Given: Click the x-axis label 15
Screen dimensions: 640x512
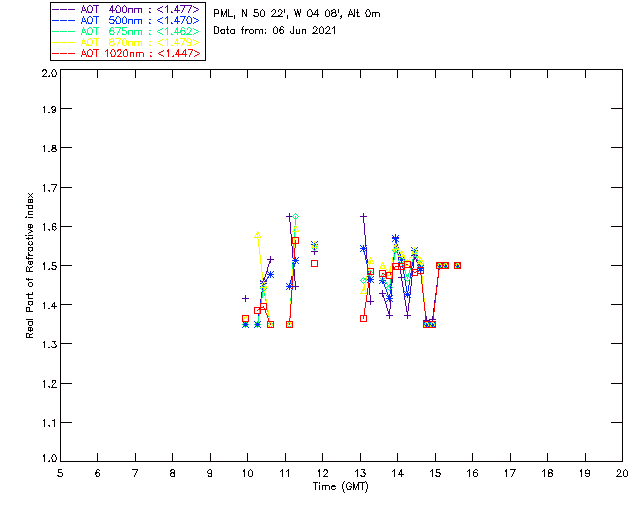Looking at the screenshot, I should click(x=435, y=473).
